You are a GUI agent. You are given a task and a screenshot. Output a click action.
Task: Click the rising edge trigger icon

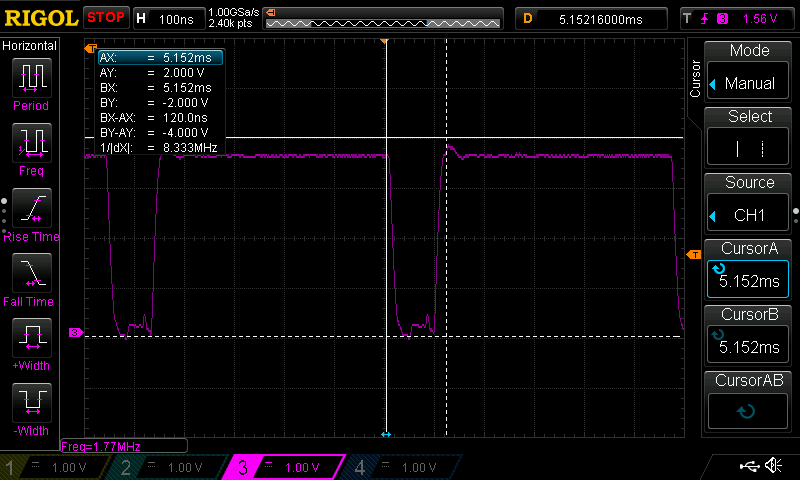tap(705, 19)
